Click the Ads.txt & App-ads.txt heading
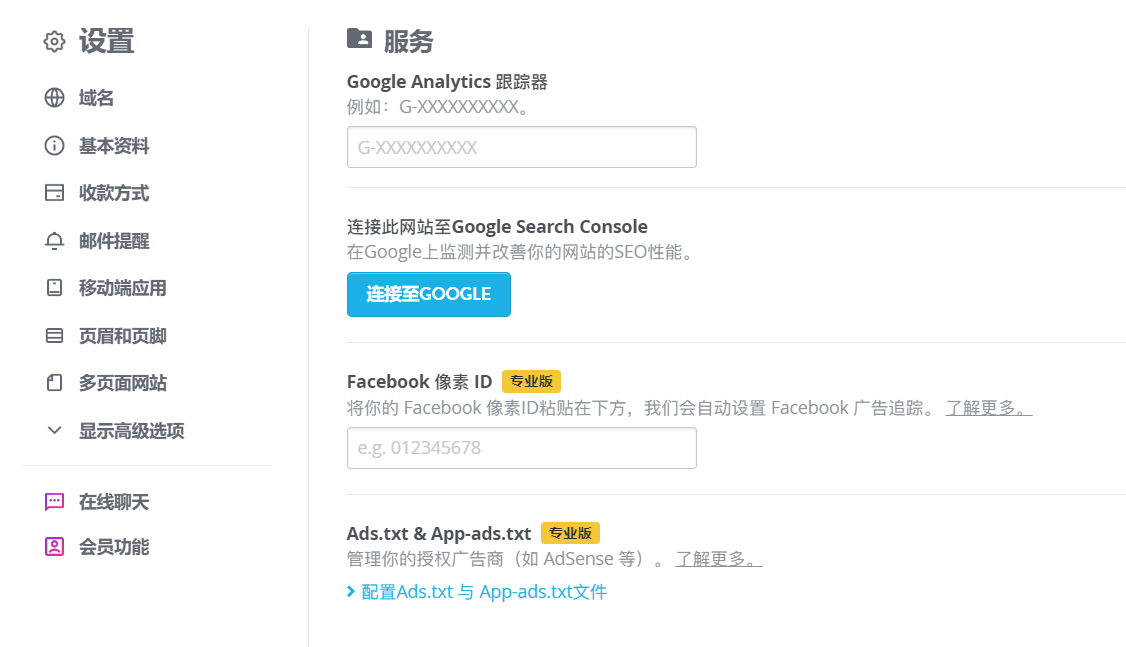The width and height of the screenshot is (1126, 647). [439, 534]
